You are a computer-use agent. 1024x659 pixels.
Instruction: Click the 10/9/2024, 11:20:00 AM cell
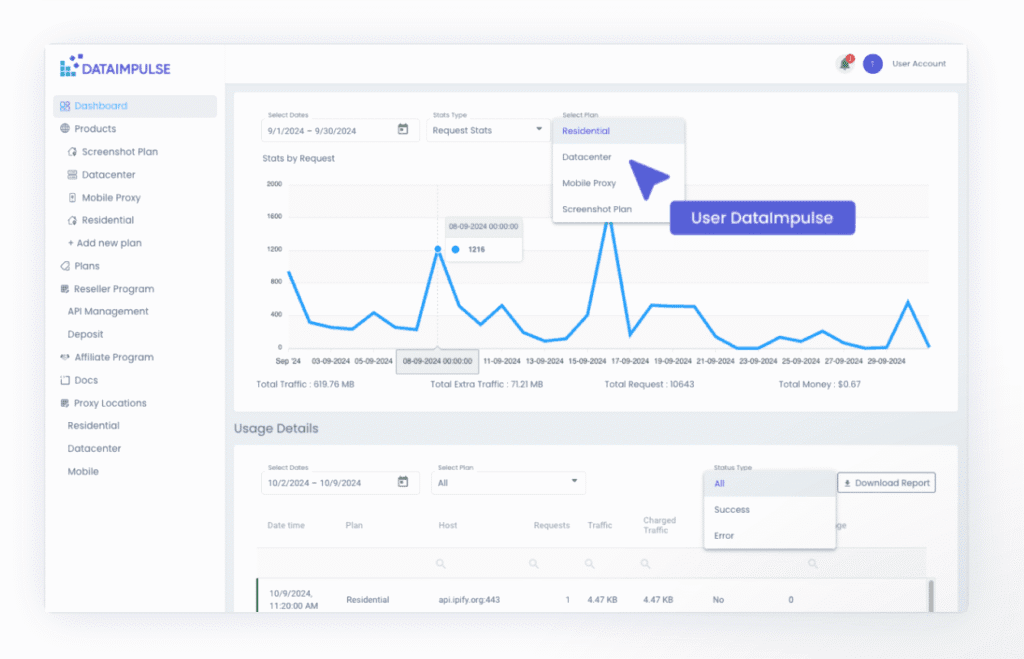293,600
